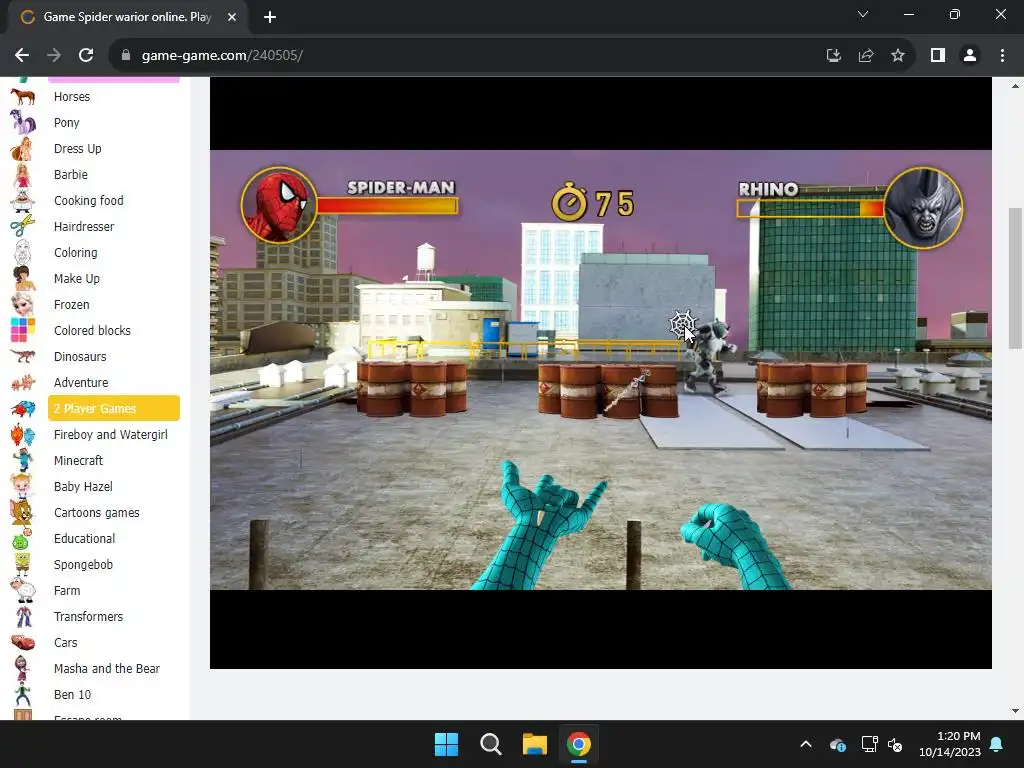This screenshot has height=768, width=1024.
Task: Click the Minecraft character icon
Action: 22,460
